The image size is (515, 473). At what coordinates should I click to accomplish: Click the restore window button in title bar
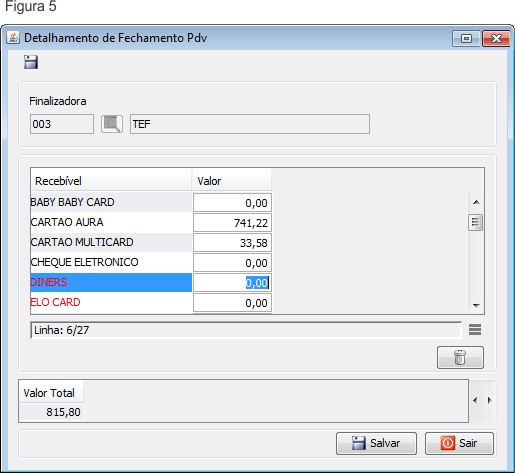(x=466, y=39)
